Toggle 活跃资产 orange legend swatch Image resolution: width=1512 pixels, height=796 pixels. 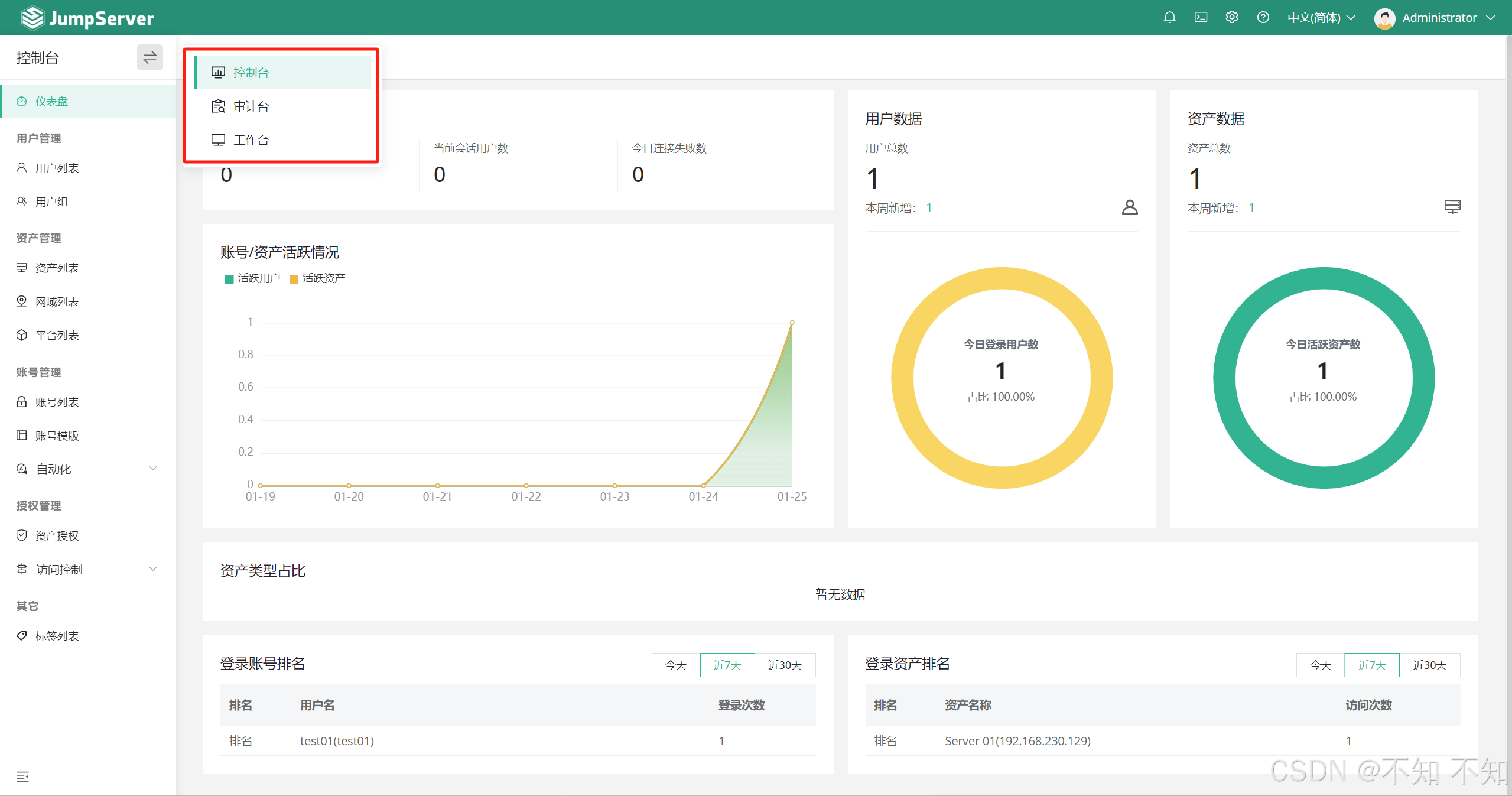[x=294, y=279]
